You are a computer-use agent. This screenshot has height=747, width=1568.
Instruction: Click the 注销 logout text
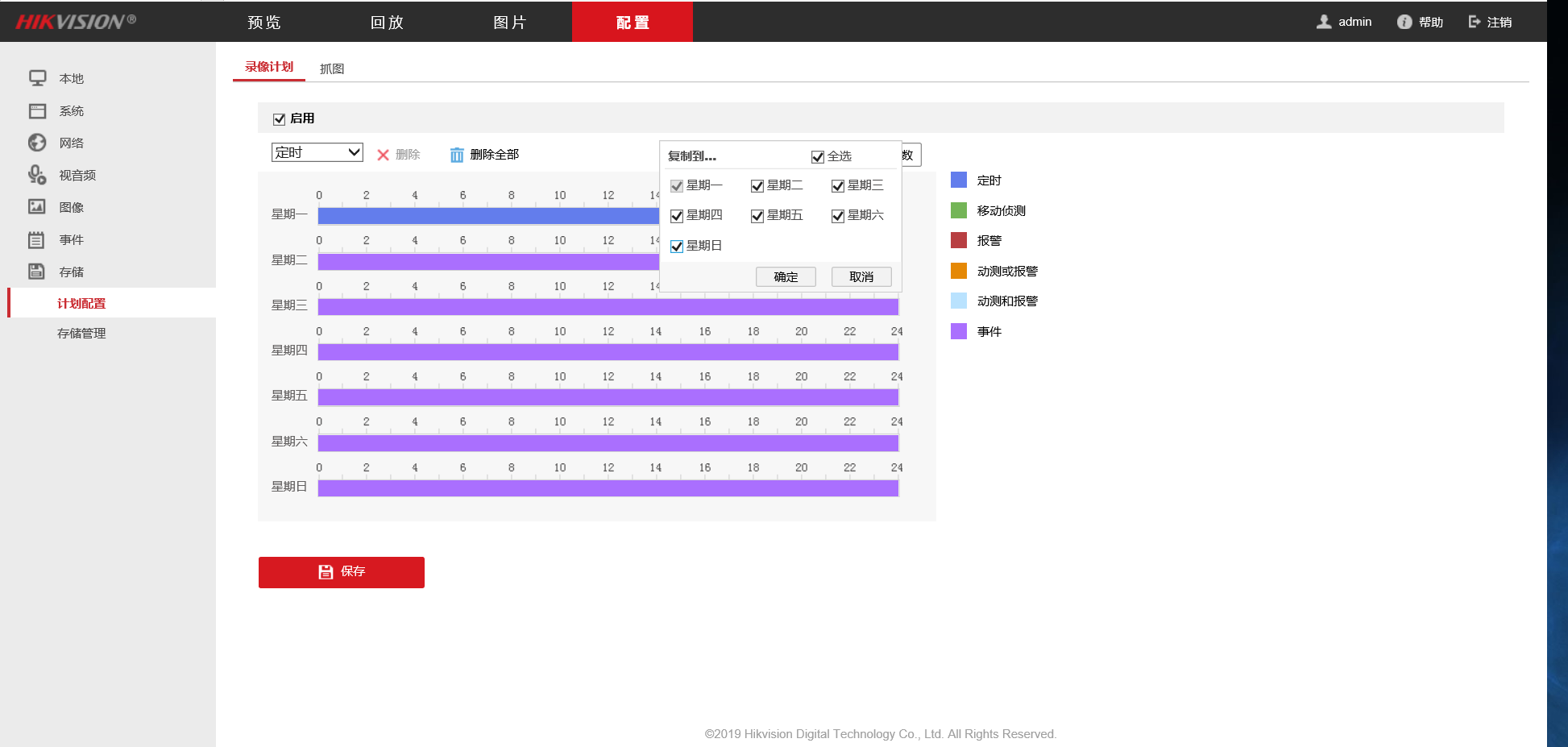[x=1500, y=22]
